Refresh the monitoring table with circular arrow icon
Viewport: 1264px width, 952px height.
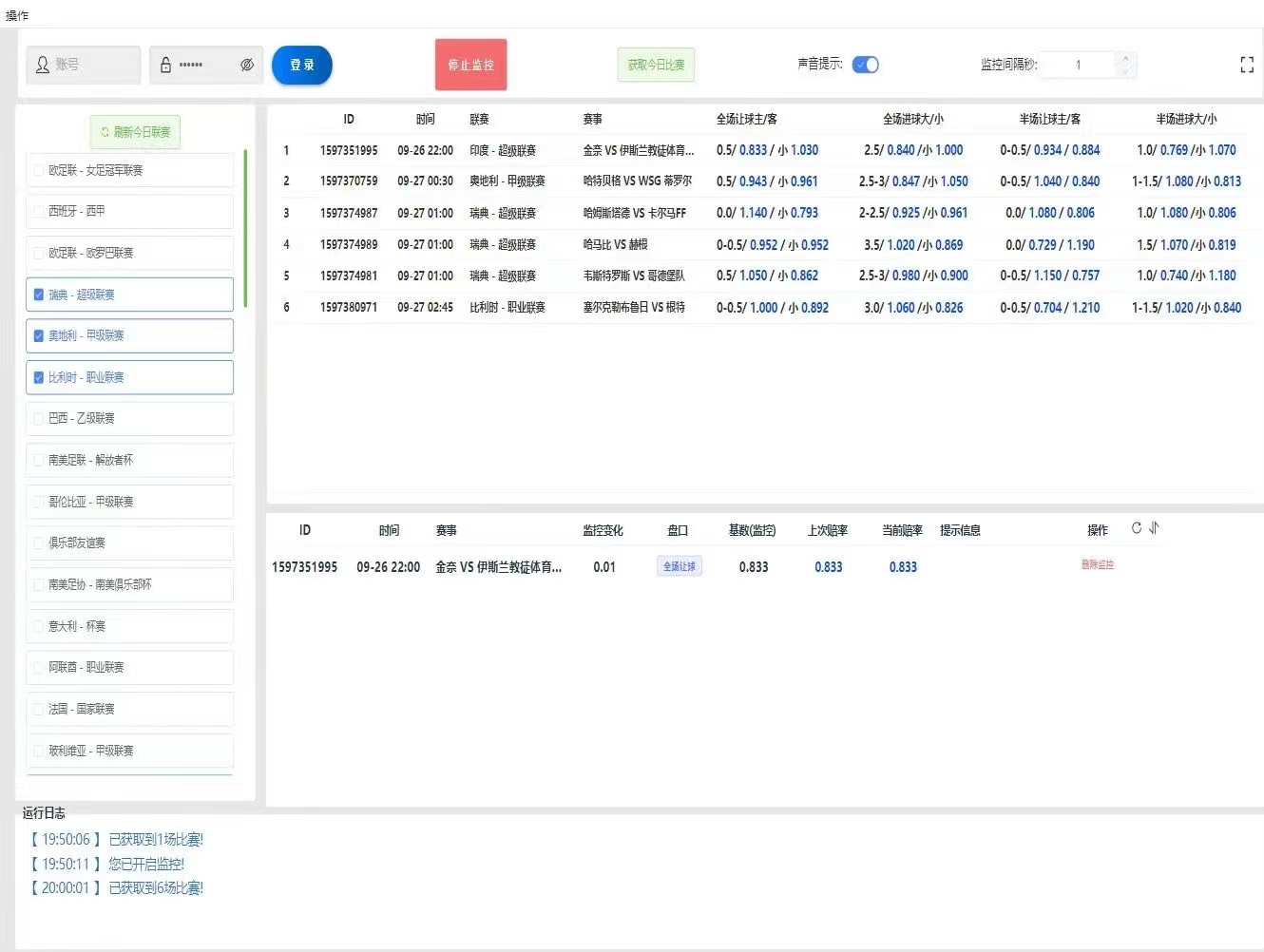pyautogui.click(x=1138, y=528)
